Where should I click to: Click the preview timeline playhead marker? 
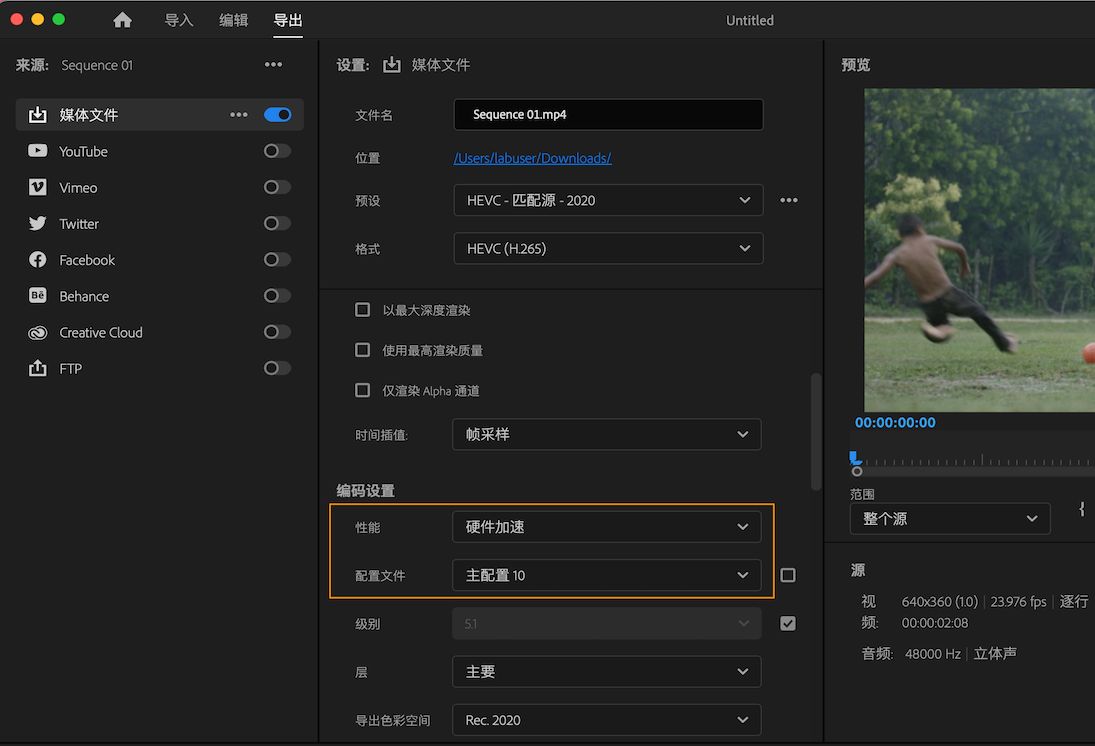tap(854, 458)
